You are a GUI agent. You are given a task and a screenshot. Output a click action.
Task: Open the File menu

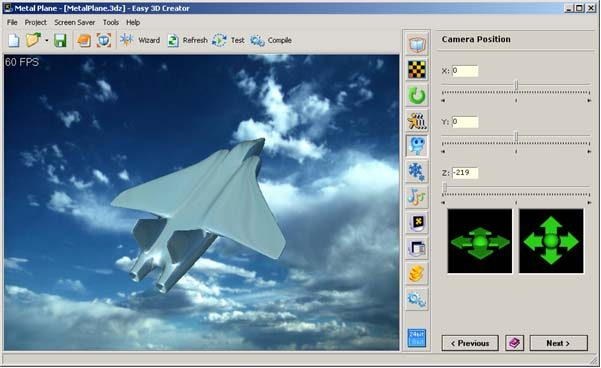12,23
